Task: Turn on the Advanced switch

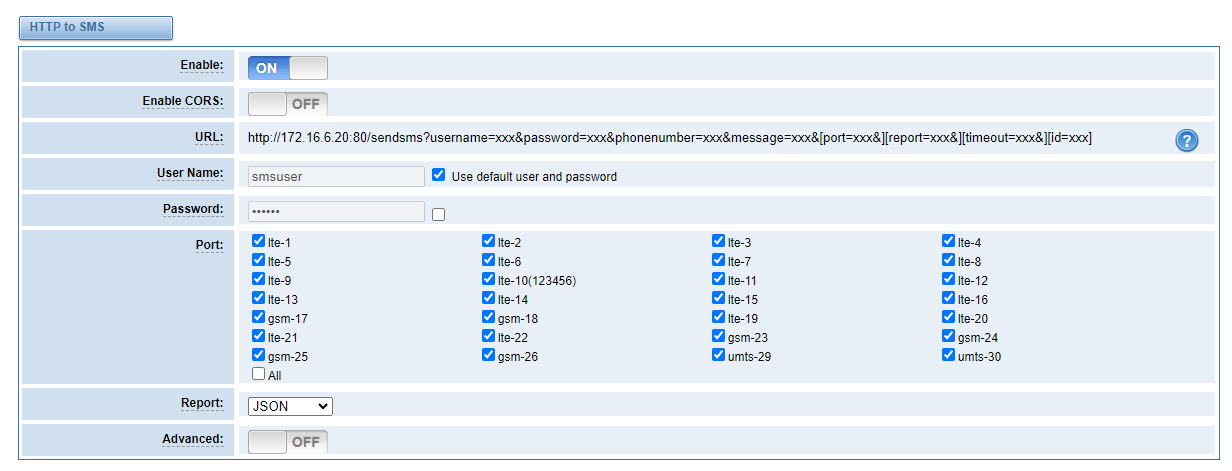Action: click(288, 442)
